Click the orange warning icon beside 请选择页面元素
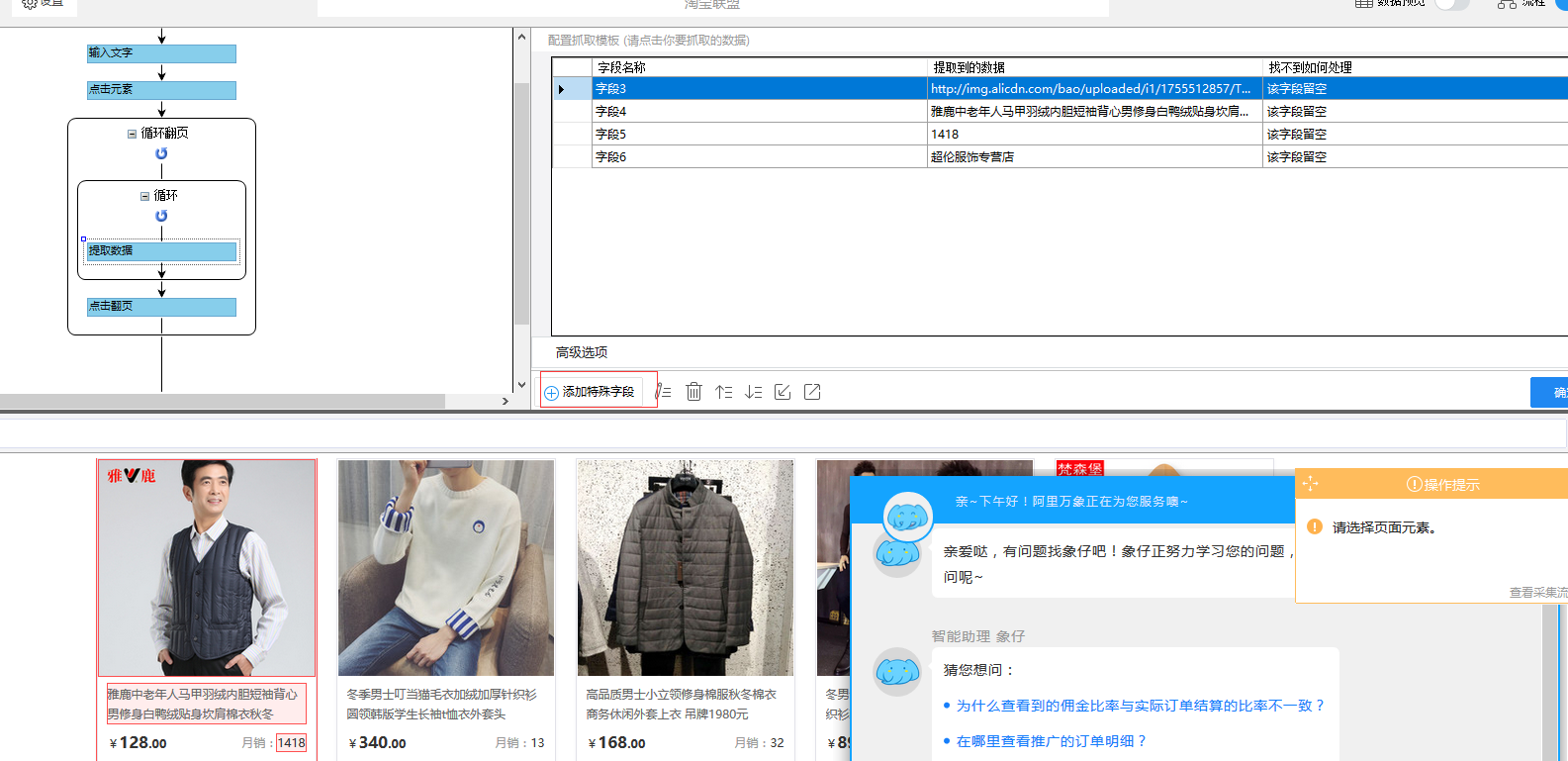 (x=1315, y=526)
